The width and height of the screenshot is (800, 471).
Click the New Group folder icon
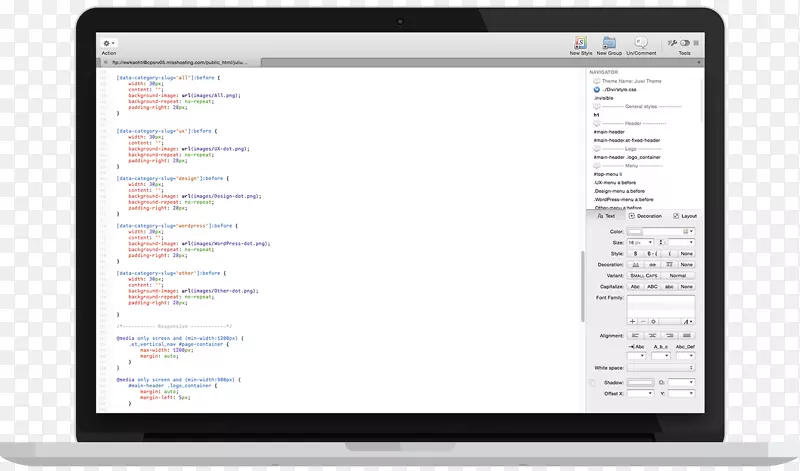(609, 43)
